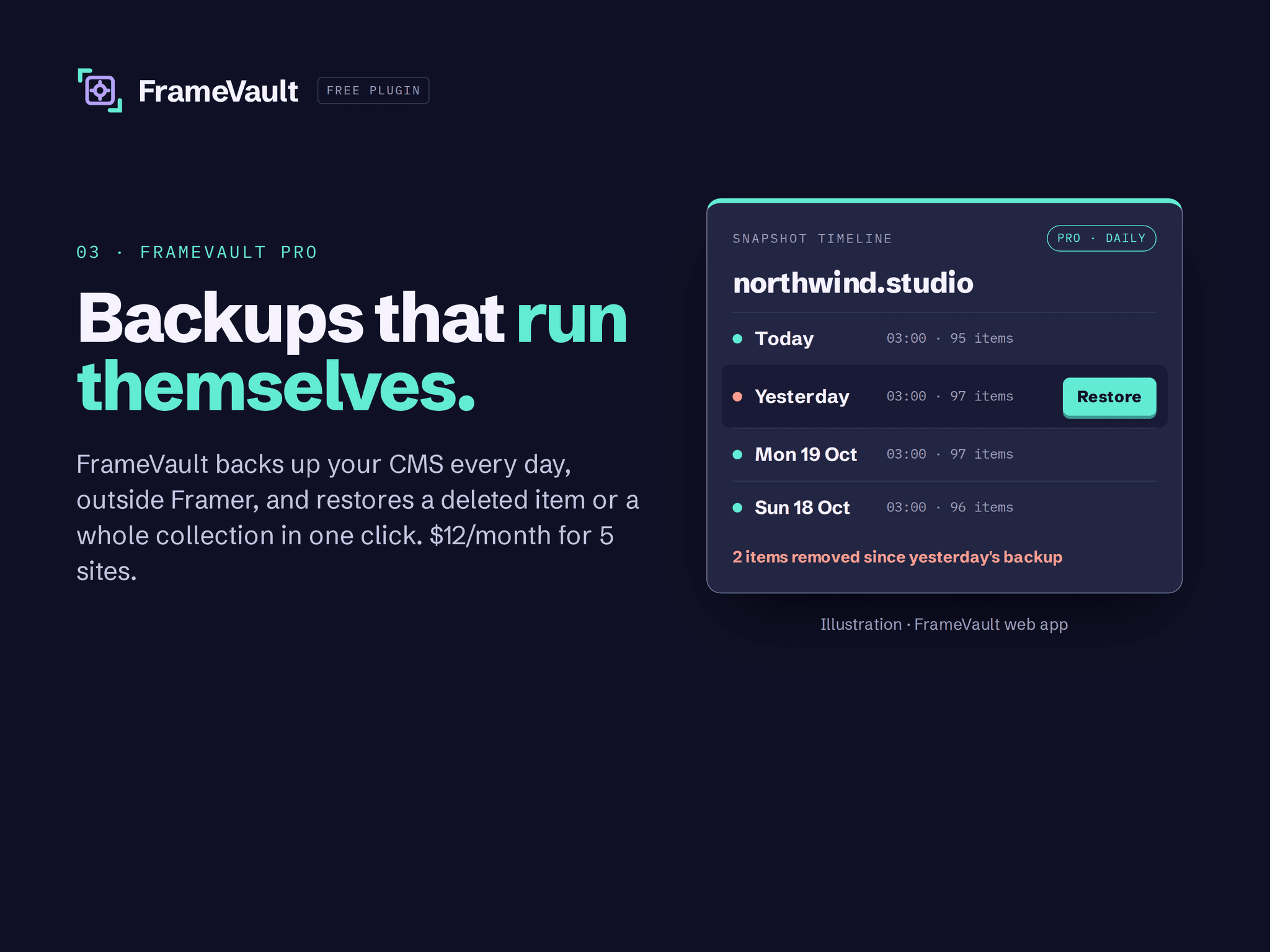Click the FrameVault logo icon
1270x952 pixels.
(x=100, y=90)
